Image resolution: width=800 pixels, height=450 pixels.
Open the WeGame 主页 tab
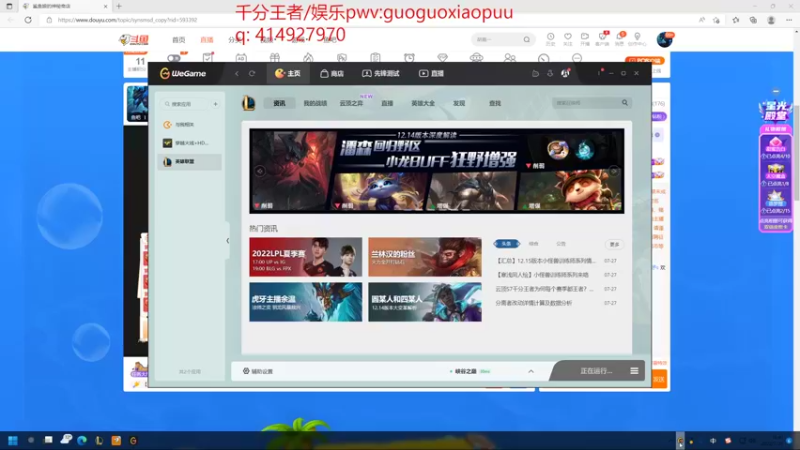tap(288, 73)
